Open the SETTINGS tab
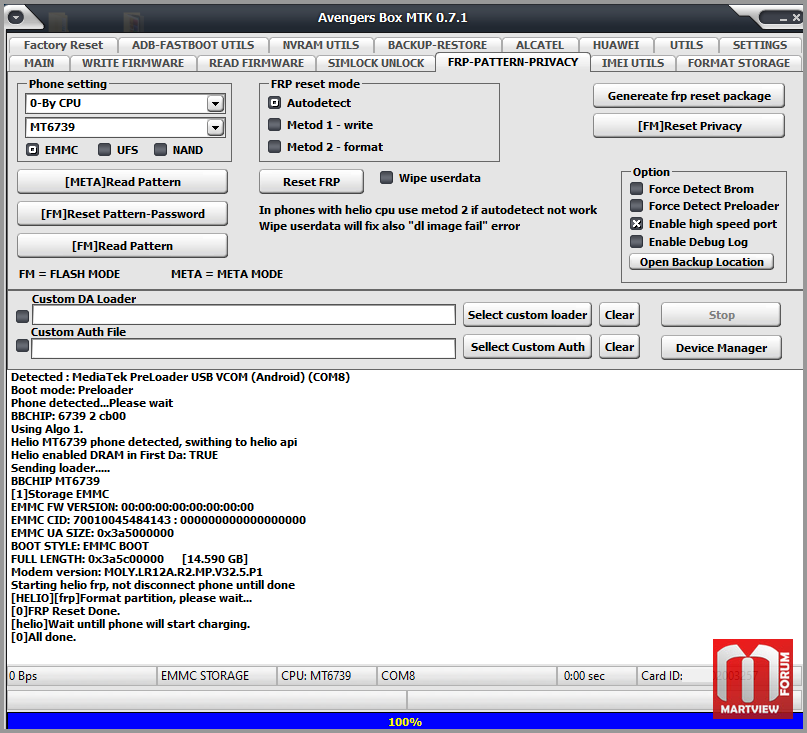Image resolution: width=807 pixels, height=733 pixels. (x=760, y=45)
